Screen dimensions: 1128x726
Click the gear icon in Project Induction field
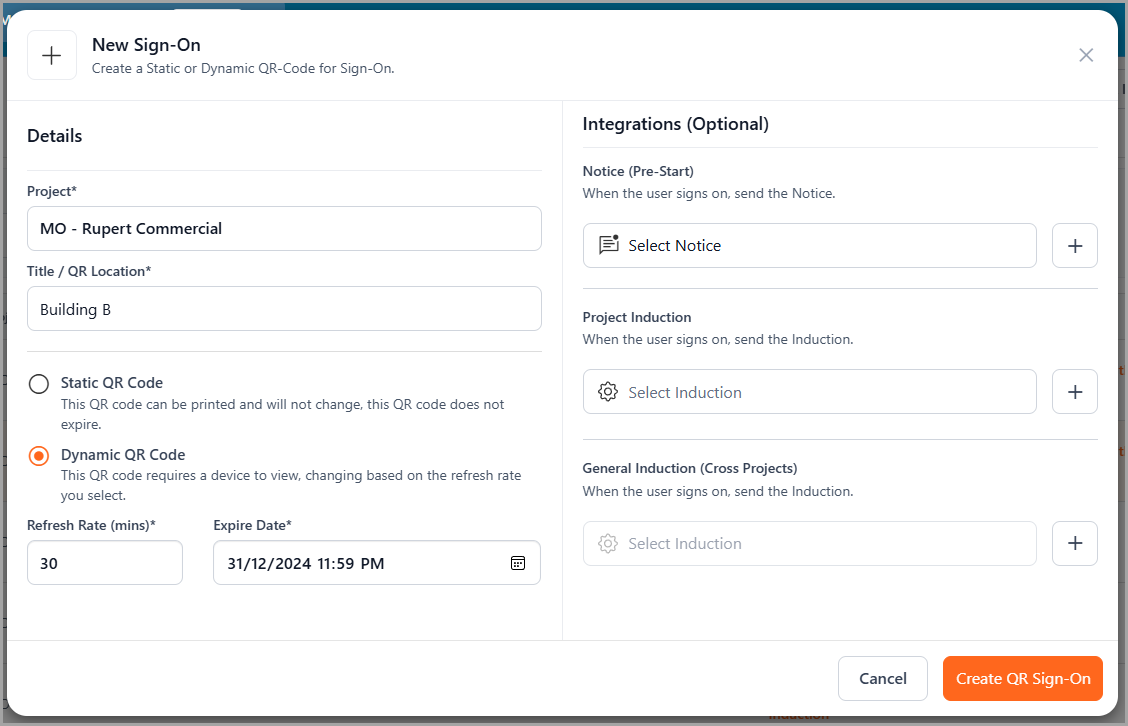point(608,392)
